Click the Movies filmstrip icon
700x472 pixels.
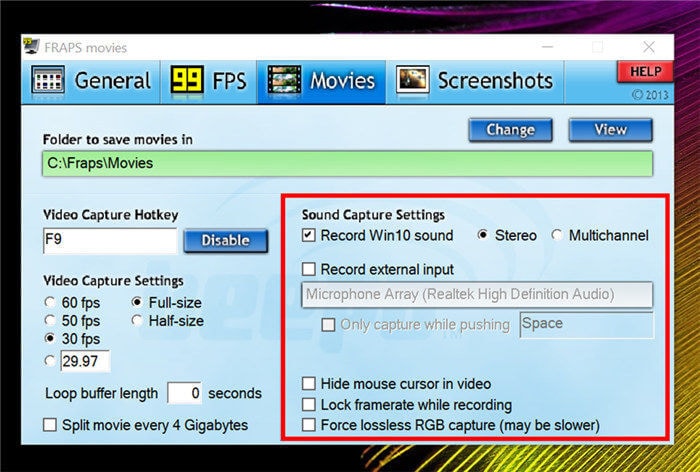tap(284, 80)
